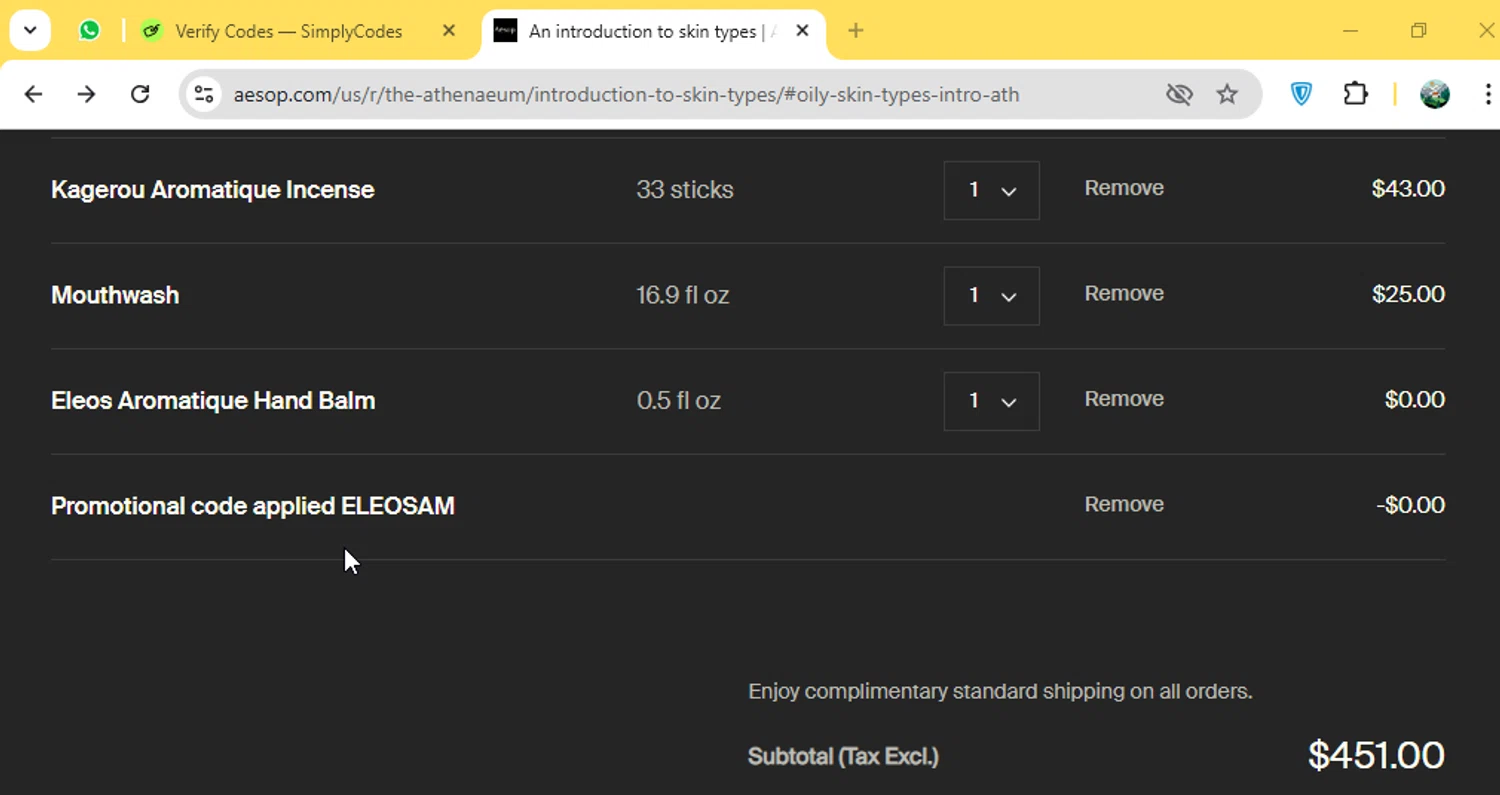Reload the current page
This screenshot has width=1500, height=795.
[140, 94]
